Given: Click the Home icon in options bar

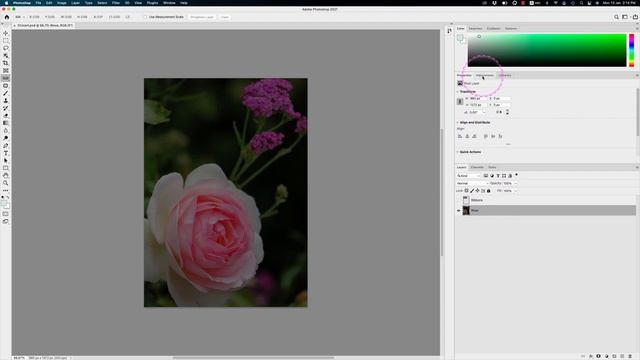Looking at the screenshot, I should click(7, 17).
